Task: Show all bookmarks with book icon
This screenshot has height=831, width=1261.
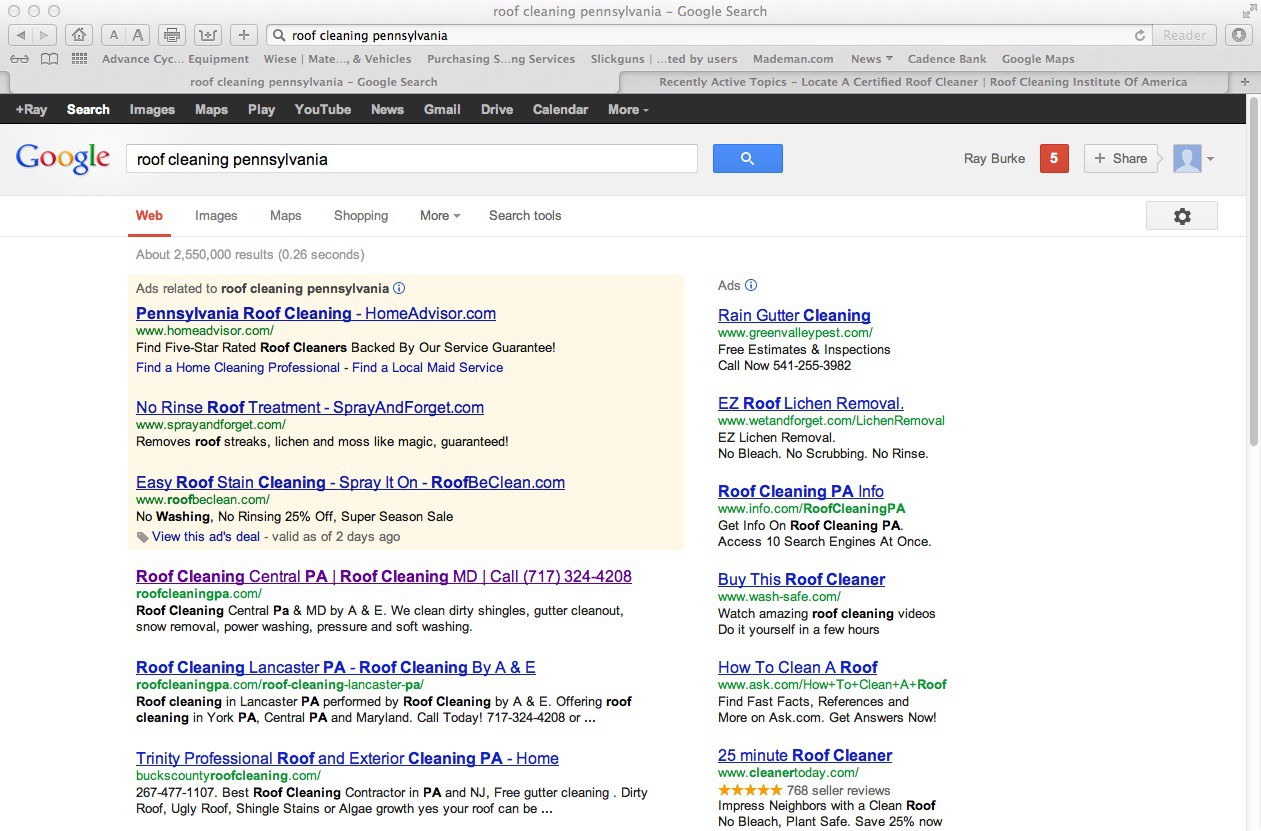Action: coord(49,59)
